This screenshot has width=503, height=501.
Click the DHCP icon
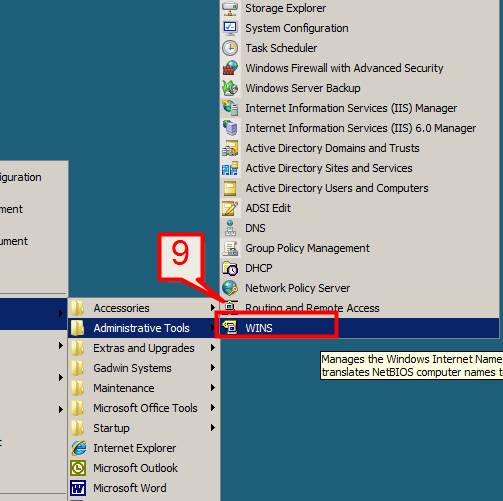tap(230, 268)
